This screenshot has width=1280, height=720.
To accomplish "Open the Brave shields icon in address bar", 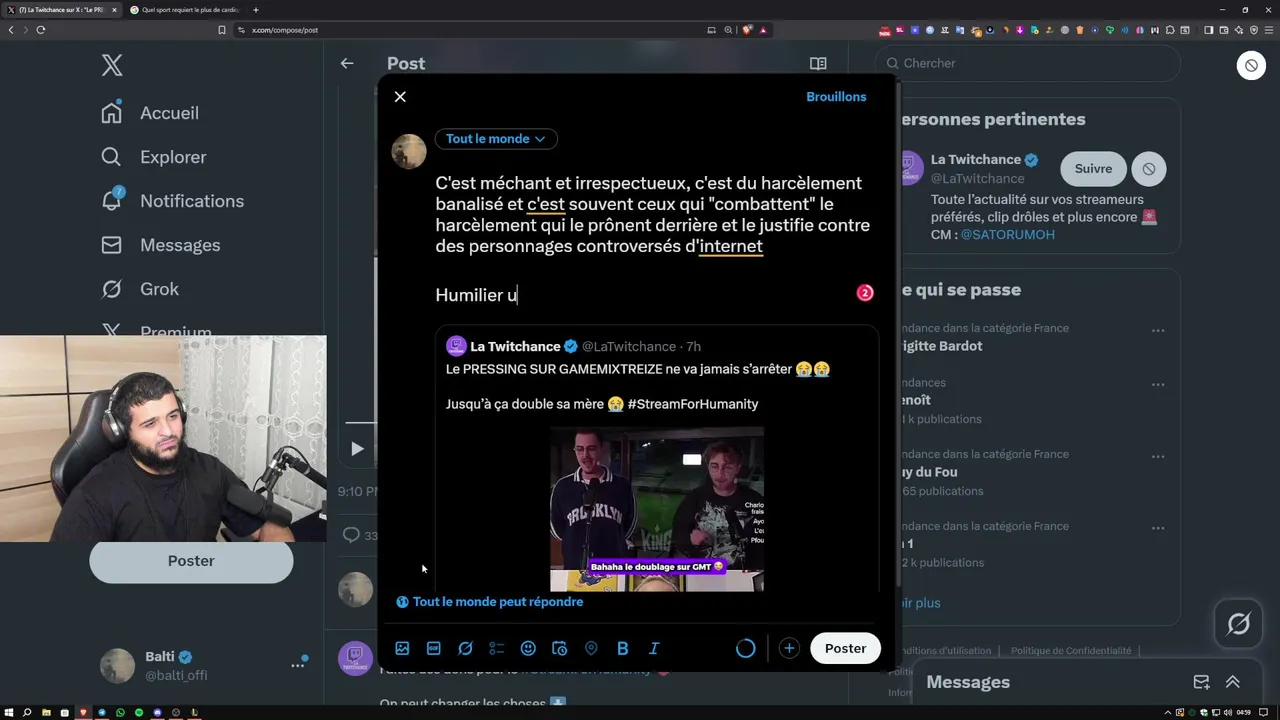I will tap(746, 30).
